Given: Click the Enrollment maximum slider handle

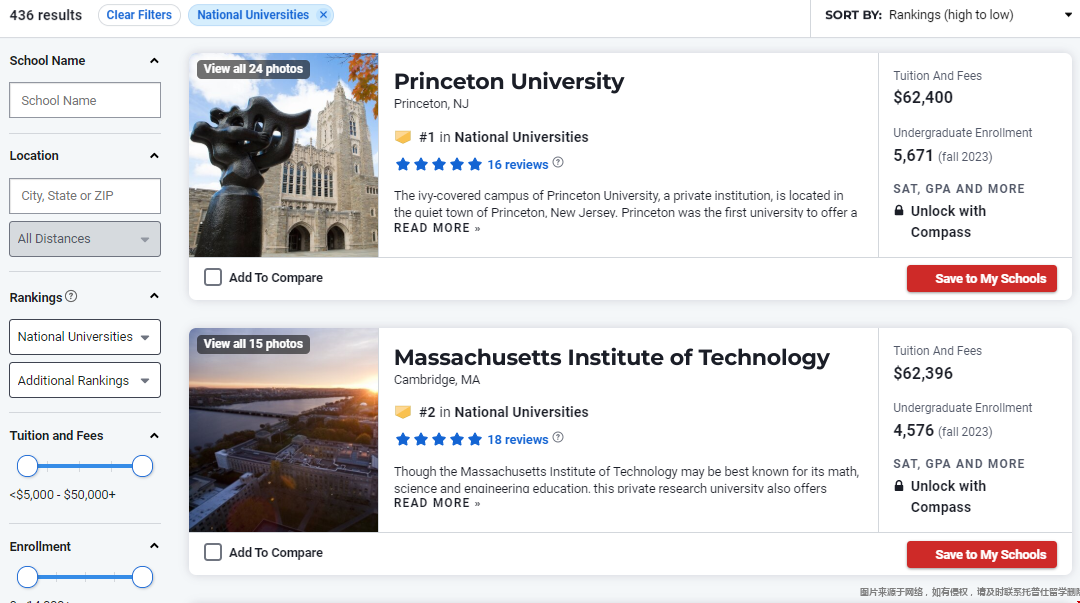Looking at the screenshot, I should coord(142,577).
